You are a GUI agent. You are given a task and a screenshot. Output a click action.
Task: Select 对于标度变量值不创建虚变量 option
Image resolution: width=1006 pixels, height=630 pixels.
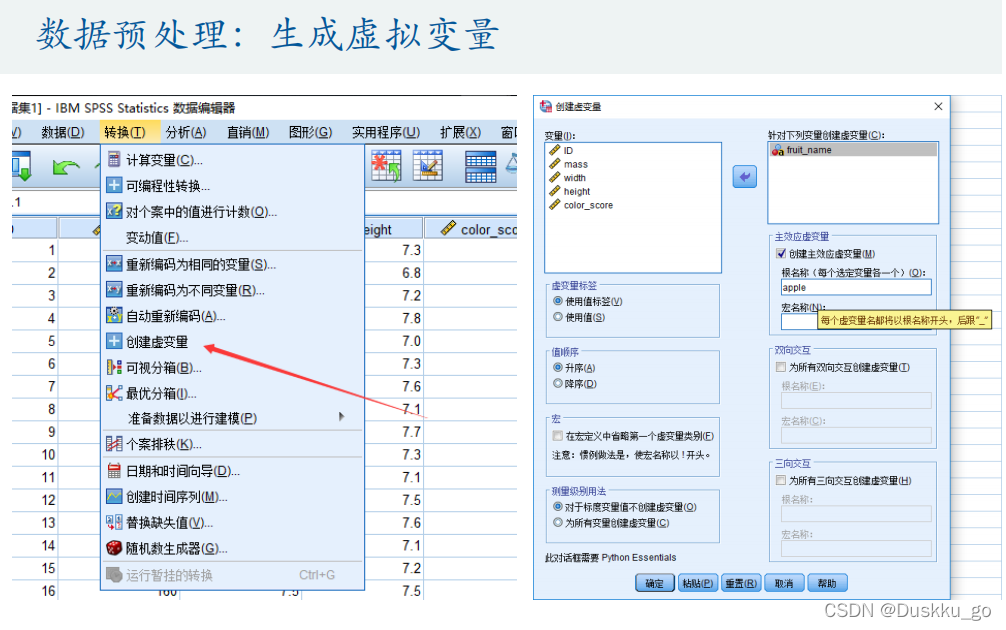558,507
